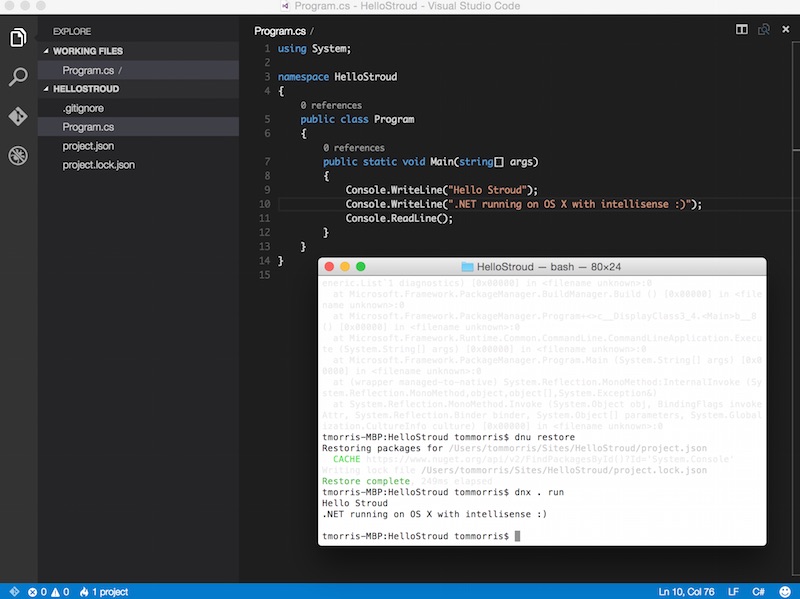The width and height of the screenshot is (800, 599).
Task: Change the LF line ending setting
Action: 733,592
